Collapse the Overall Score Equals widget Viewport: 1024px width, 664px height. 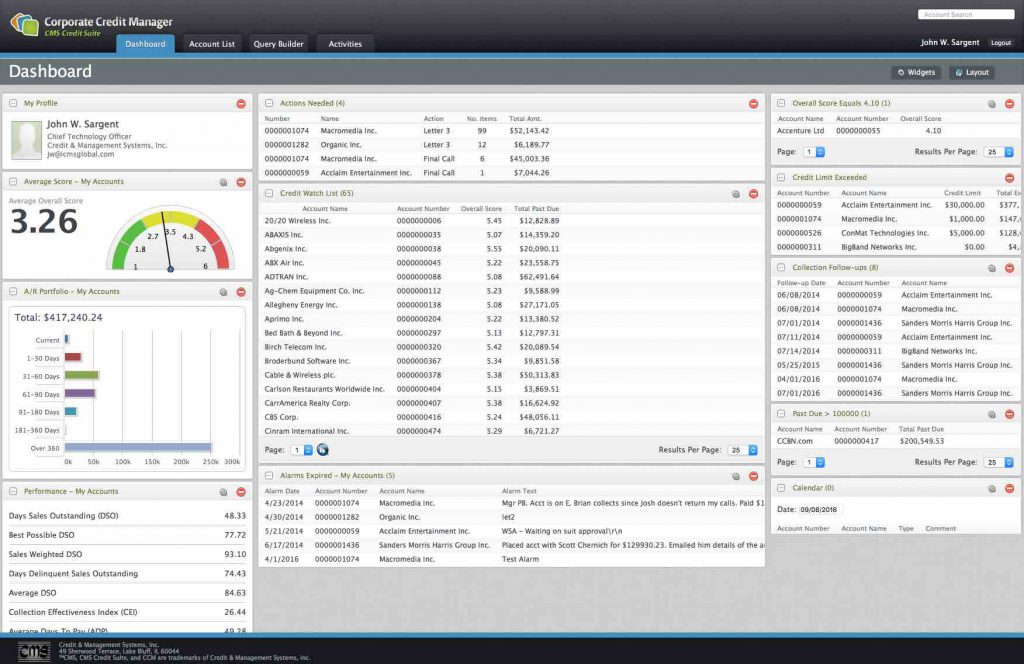(781, 103)
